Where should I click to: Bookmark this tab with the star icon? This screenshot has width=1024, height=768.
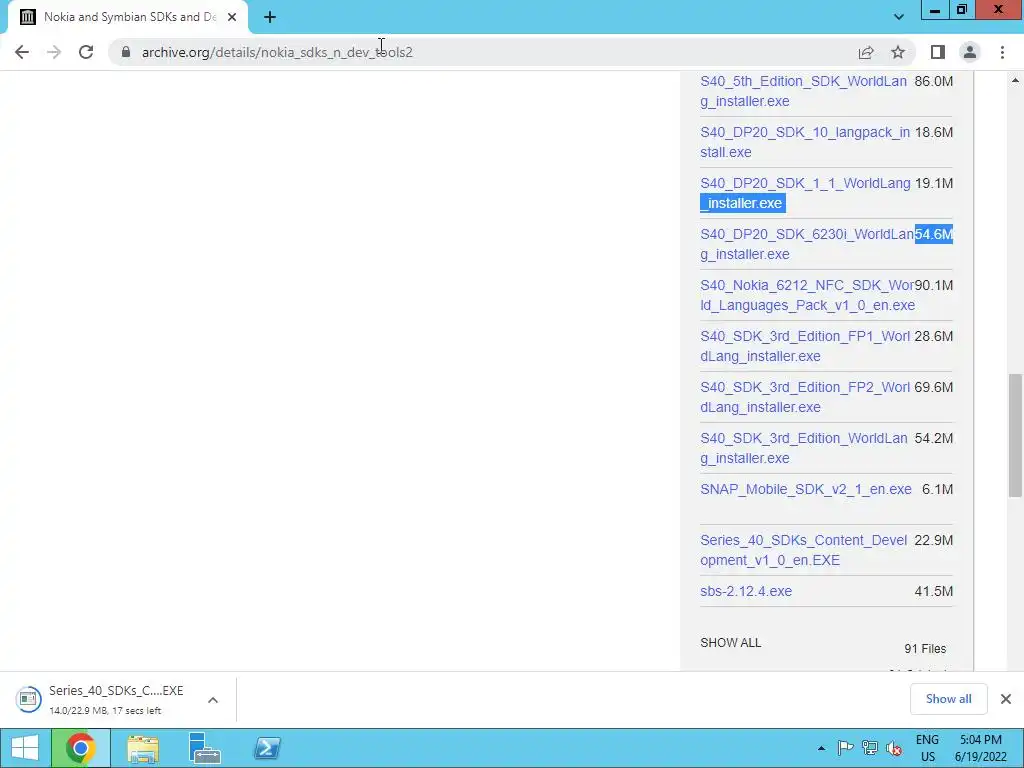coord(898,52)
